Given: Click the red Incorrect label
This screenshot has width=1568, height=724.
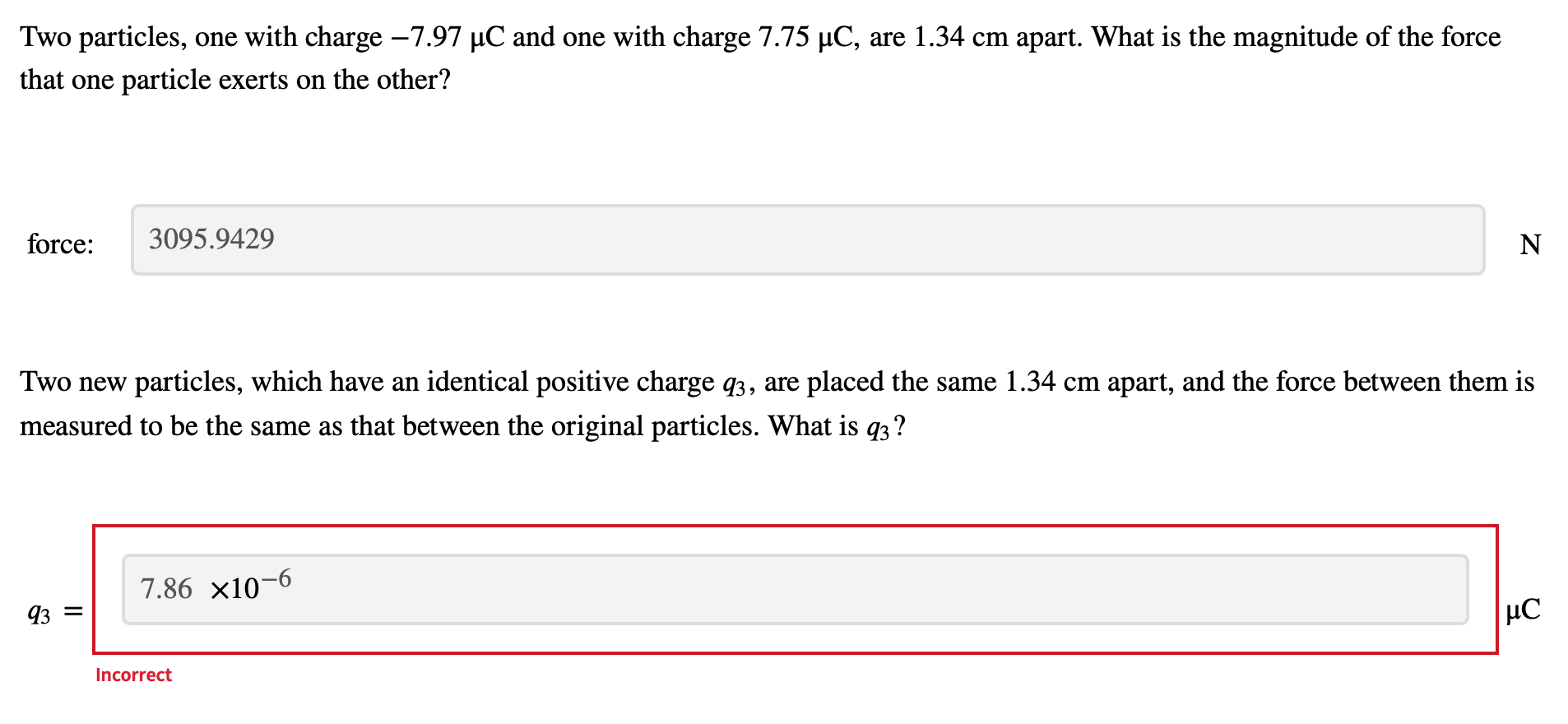Looking at the screenshot, I should [x=133, y=675].
